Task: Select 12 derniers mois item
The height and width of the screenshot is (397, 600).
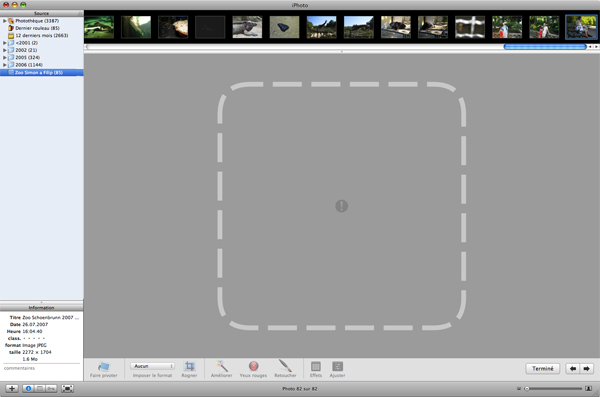Action: pos(41,35)
